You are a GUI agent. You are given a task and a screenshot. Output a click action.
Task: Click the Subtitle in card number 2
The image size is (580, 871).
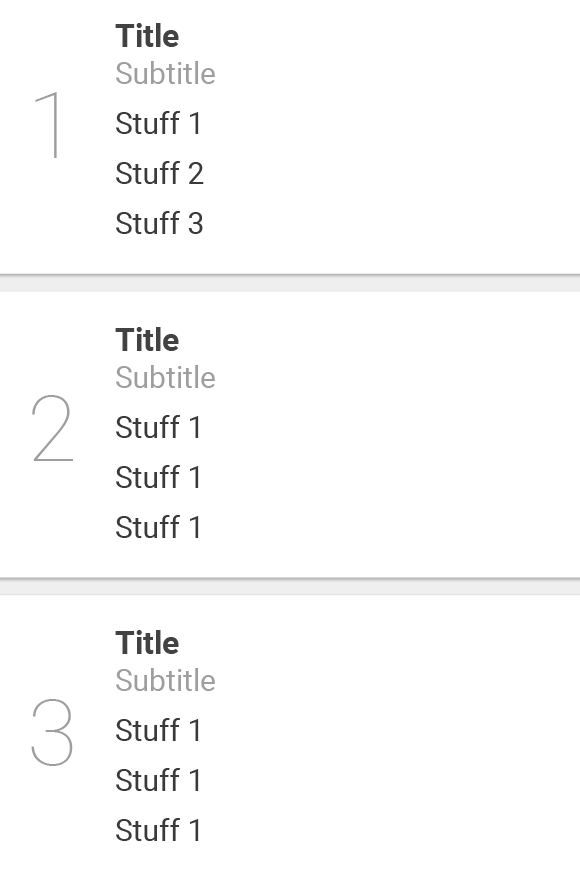[165, 377]
